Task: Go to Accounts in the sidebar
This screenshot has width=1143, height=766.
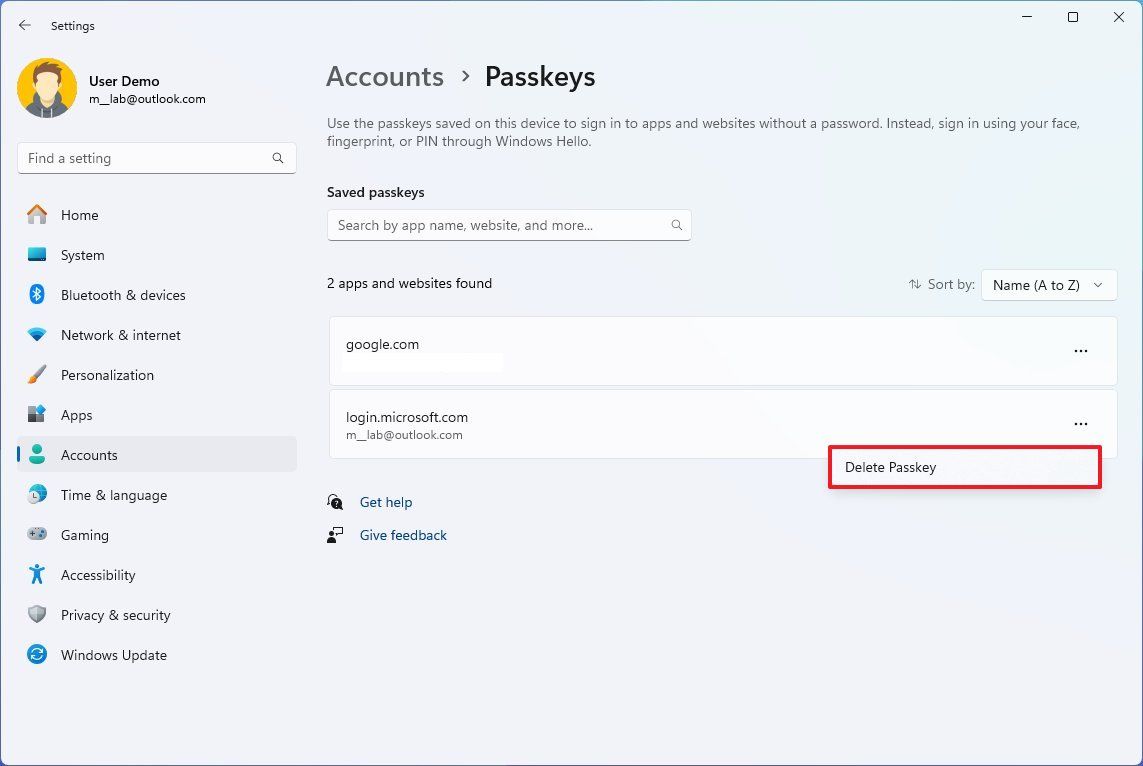Action: point(89,455)
